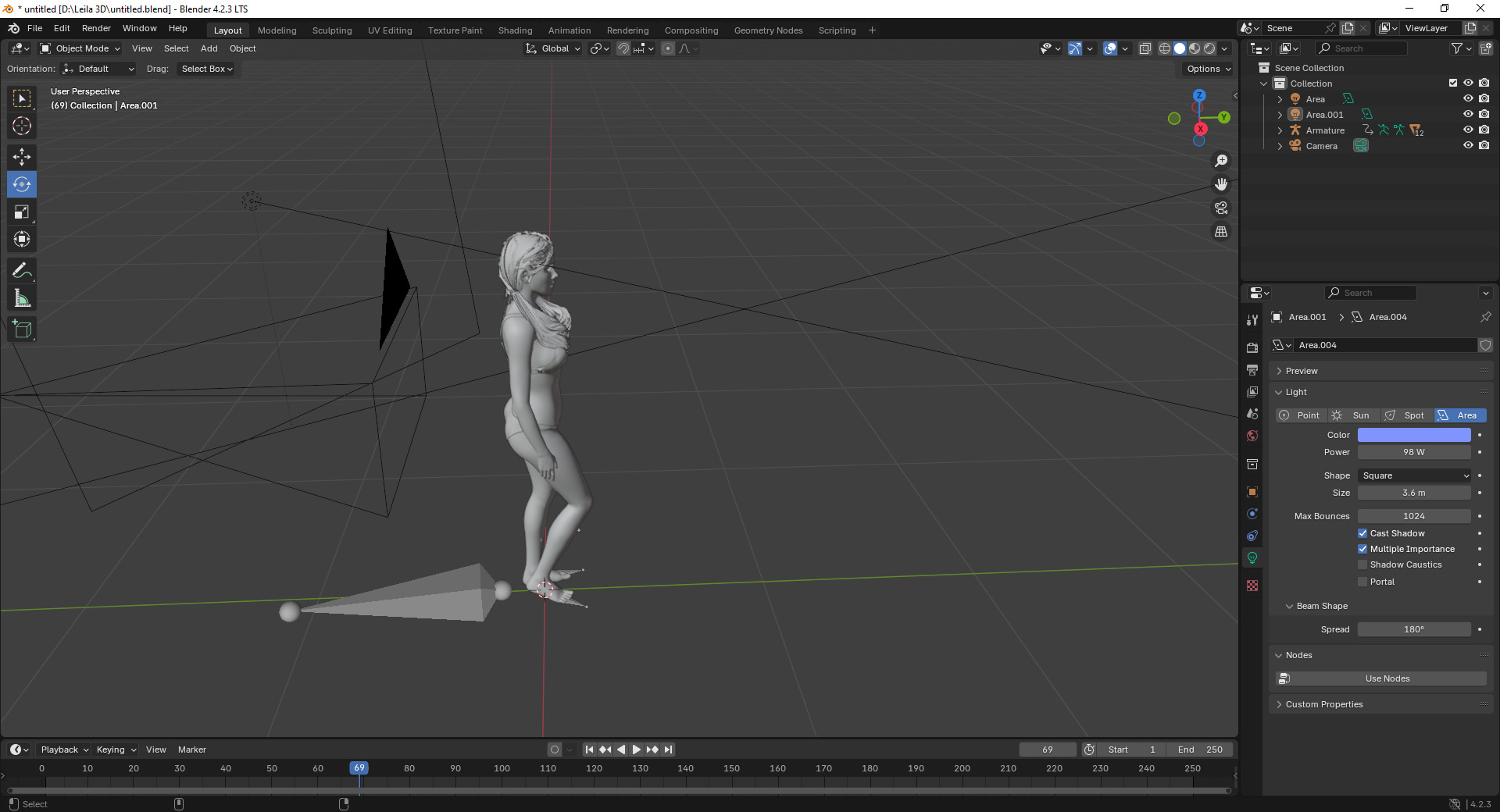Open the Output properties tab
The width and height of the screenshot is (1500, 812).
(1252, 369)
